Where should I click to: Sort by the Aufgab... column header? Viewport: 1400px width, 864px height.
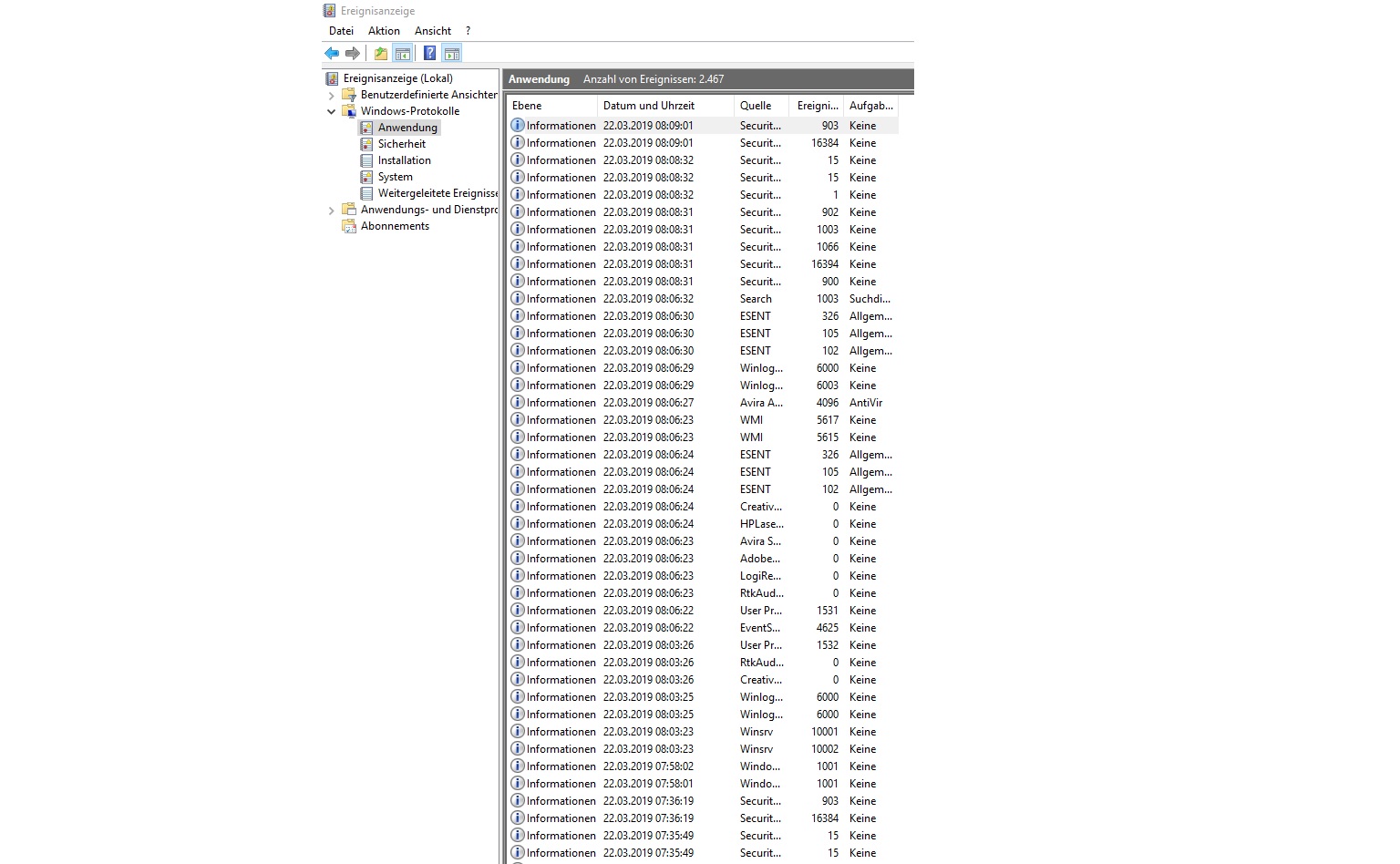pyautogui.click(x=871, y=106)
